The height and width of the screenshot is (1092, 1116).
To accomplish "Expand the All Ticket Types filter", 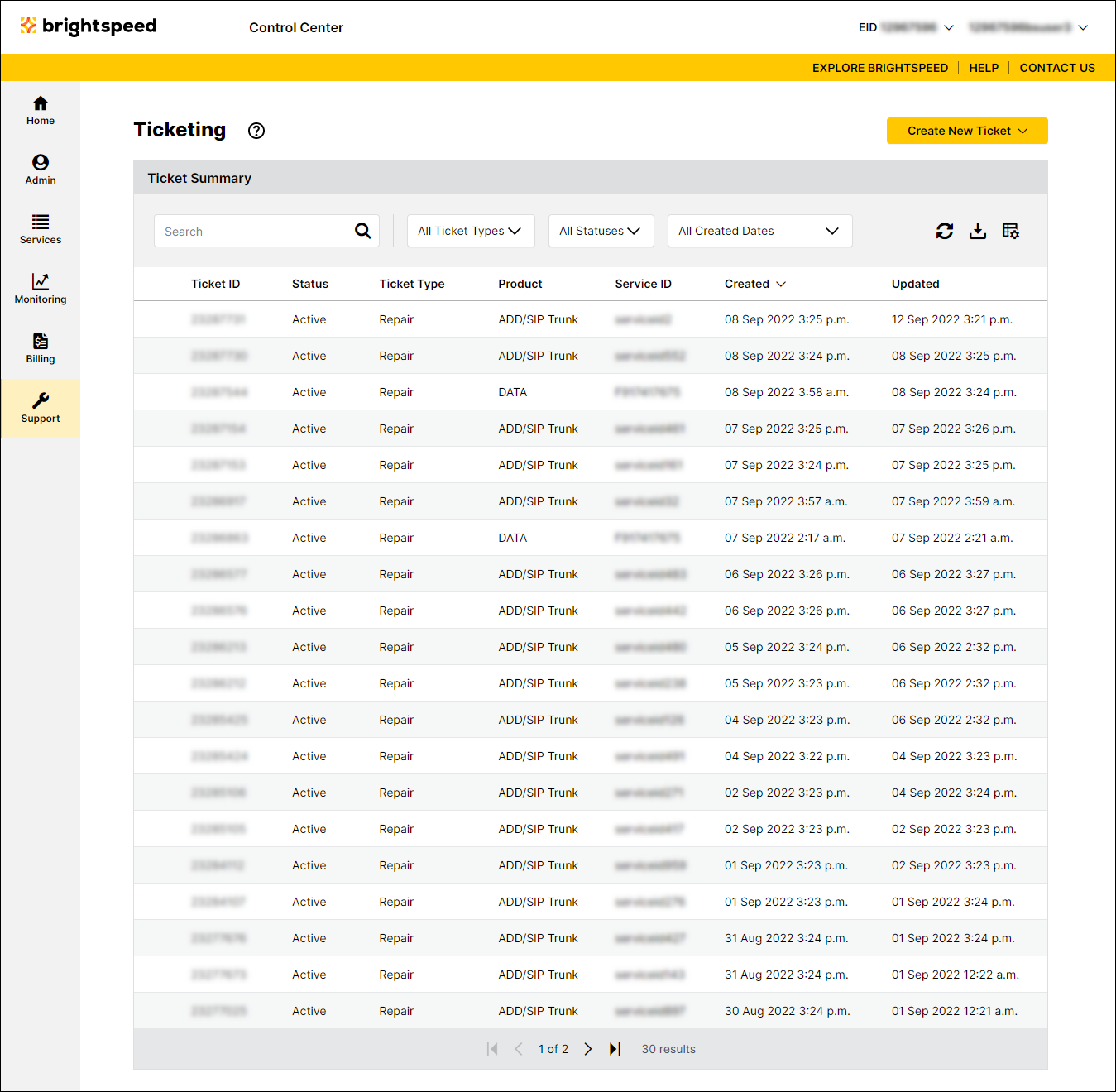I will pos(471,231).
